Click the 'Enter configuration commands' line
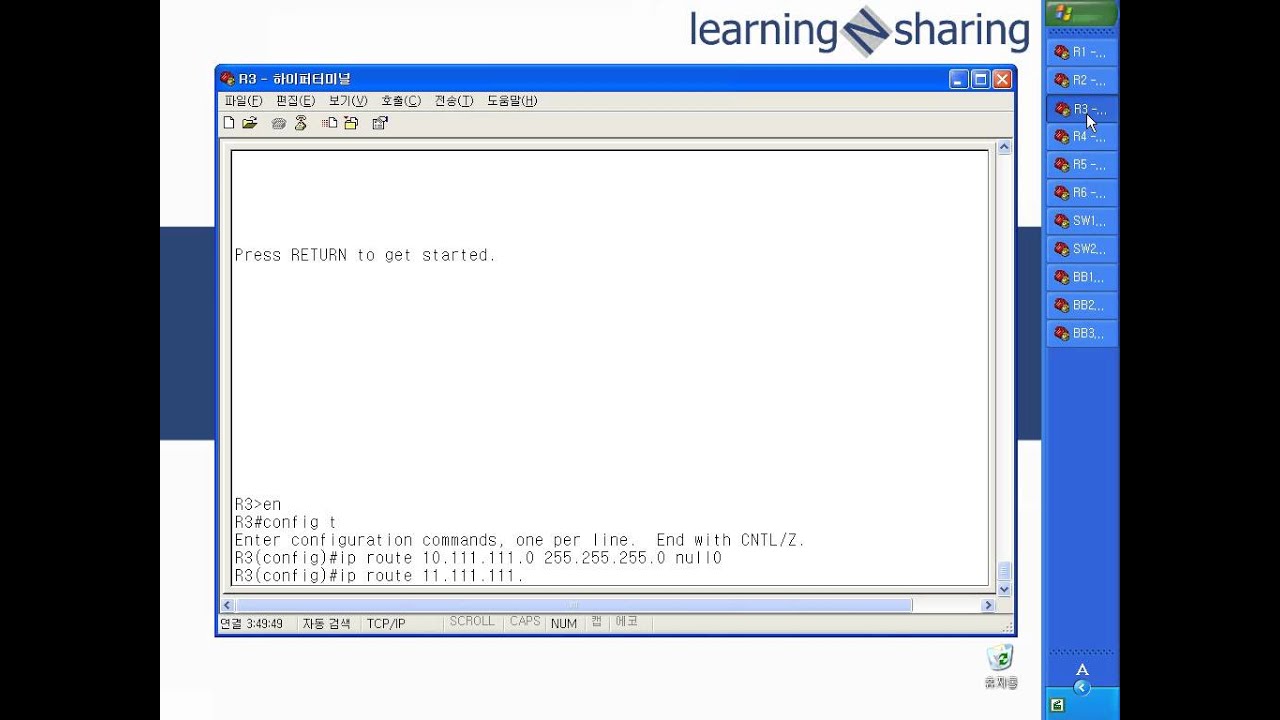1280x720 pixels. 520,540
